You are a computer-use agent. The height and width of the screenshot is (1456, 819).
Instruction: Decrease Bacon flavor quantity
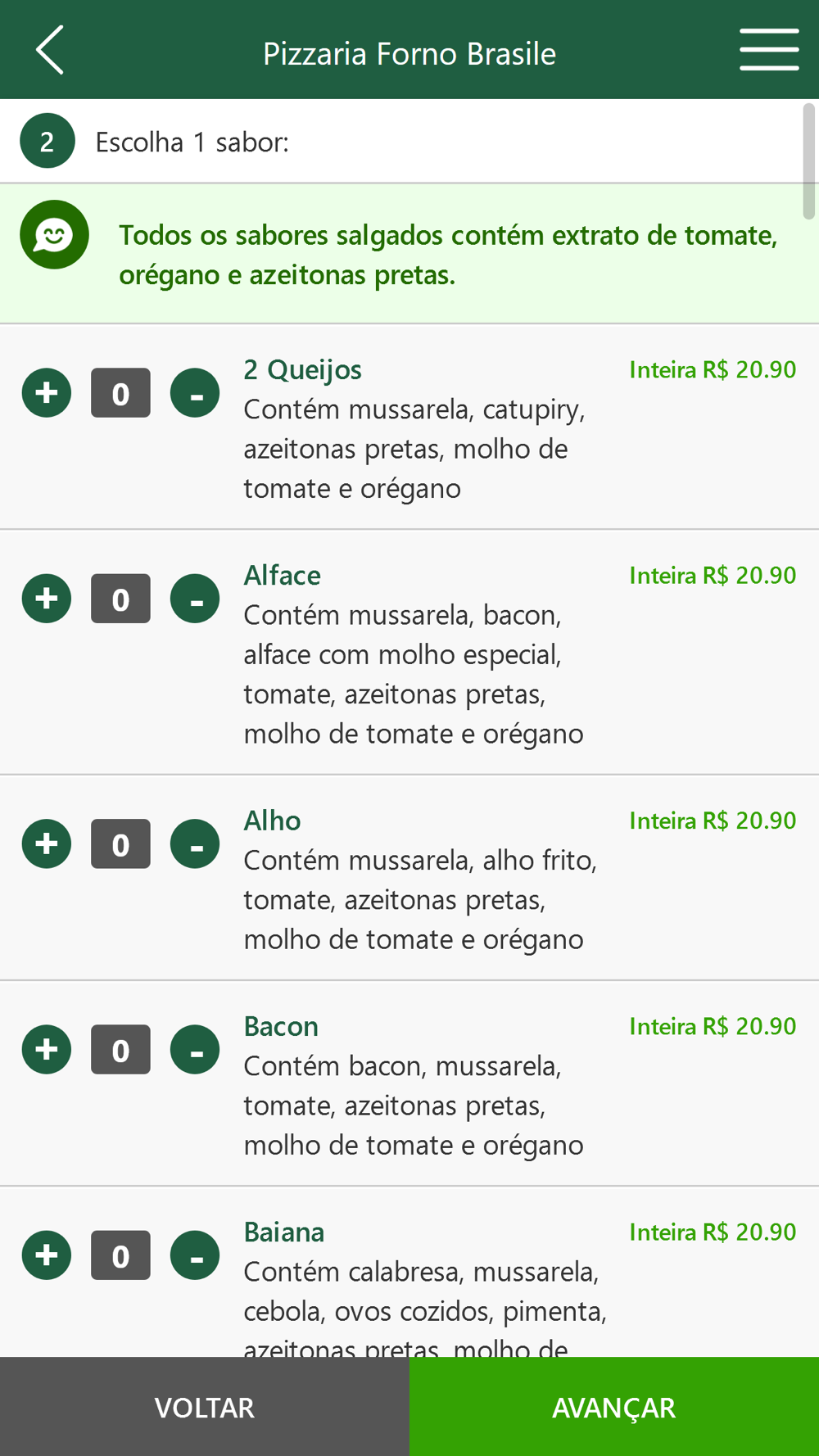coord(195,1050)
